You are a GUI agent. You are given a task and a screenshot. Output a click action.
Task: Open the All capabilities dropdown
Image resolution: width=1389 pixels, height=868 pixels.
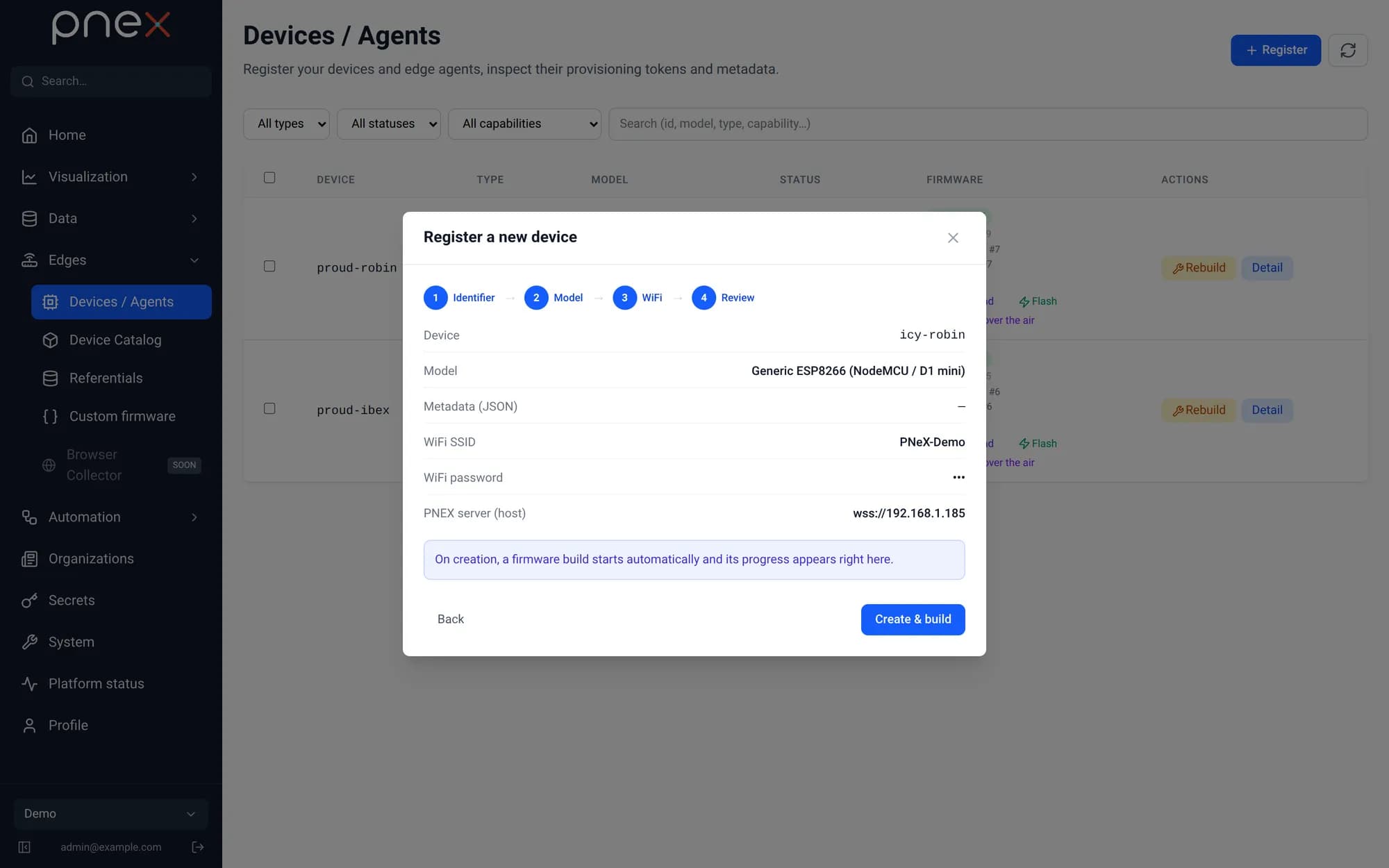click(x=524, y=124)
